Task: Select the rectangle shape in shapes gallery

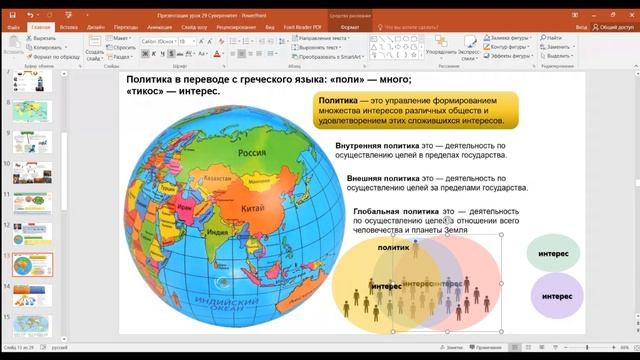Action: tap(398, 39)
